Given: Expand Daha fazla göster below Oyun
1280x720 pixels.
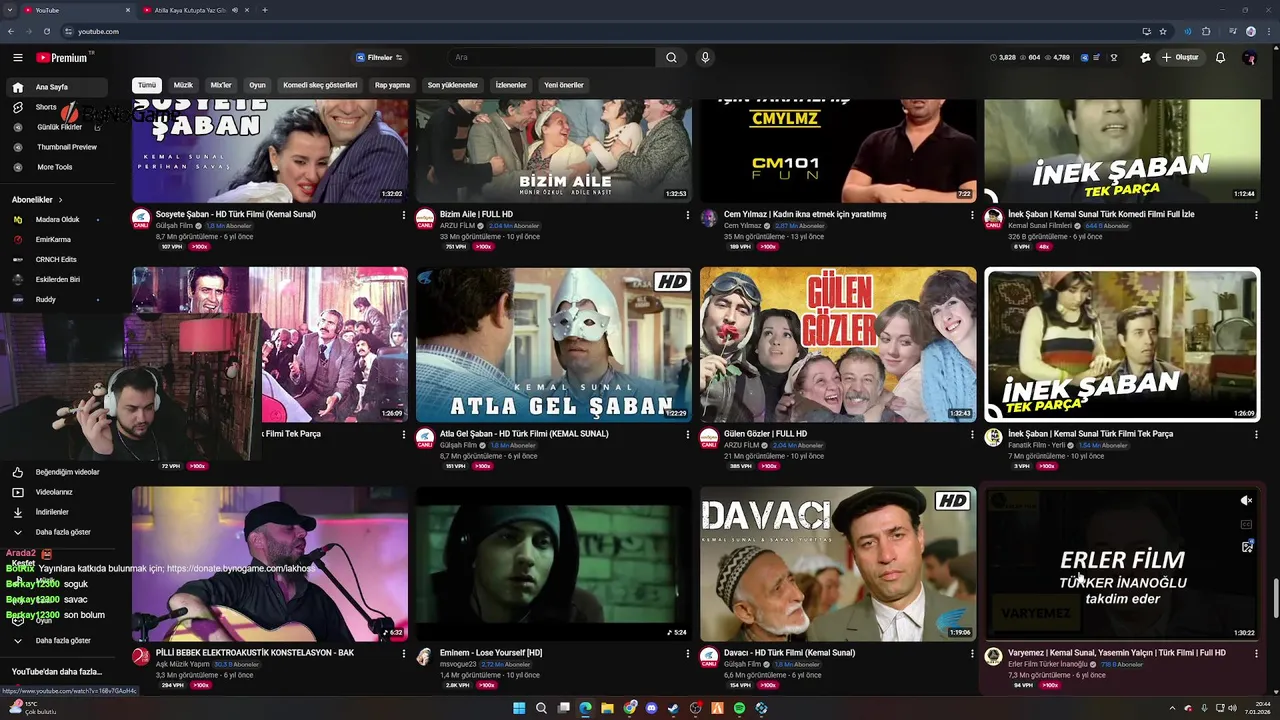Looking at the screenshot, I should click(x=56, y=640).
